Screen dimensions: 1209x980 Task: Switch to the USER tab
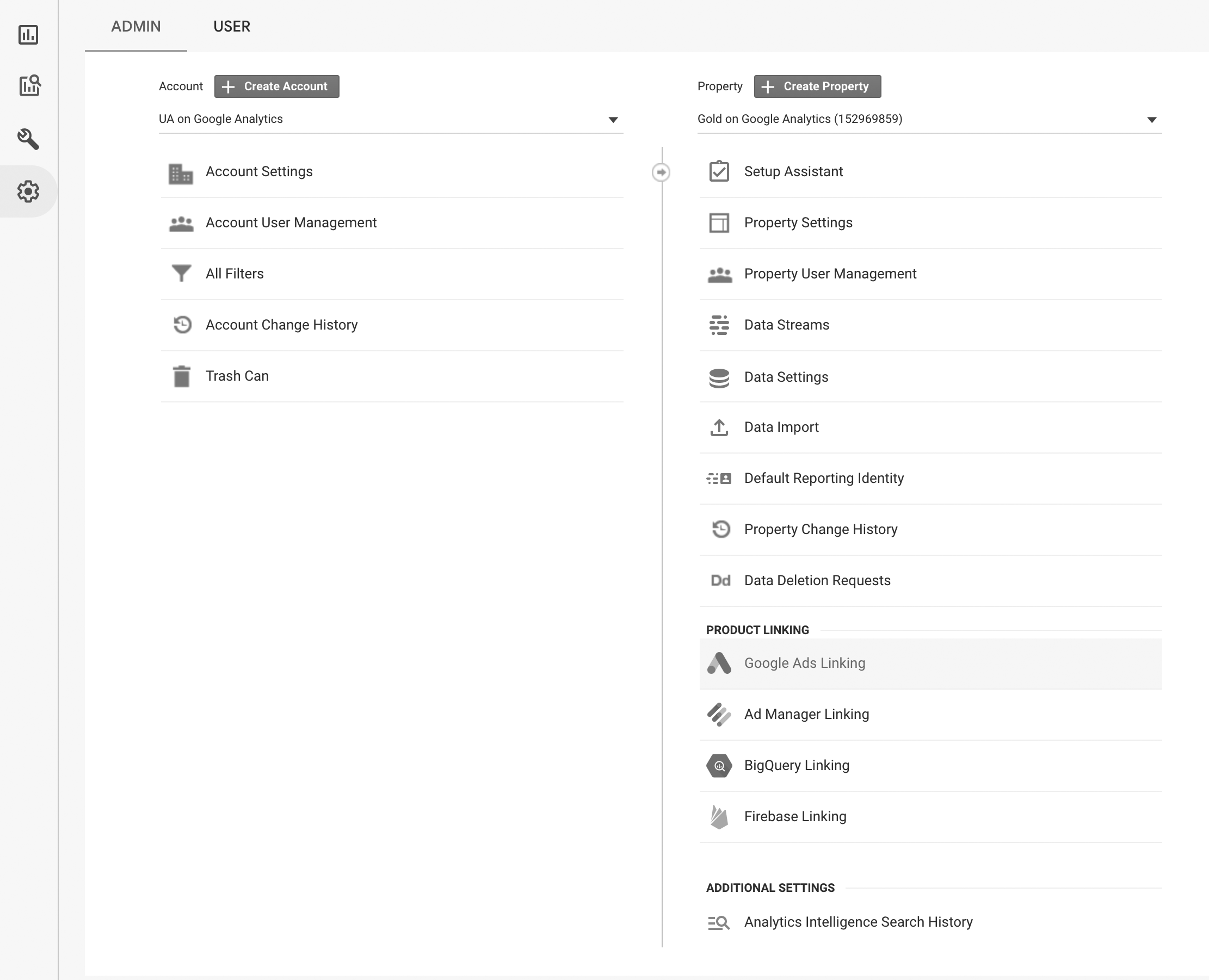[232, 27]
